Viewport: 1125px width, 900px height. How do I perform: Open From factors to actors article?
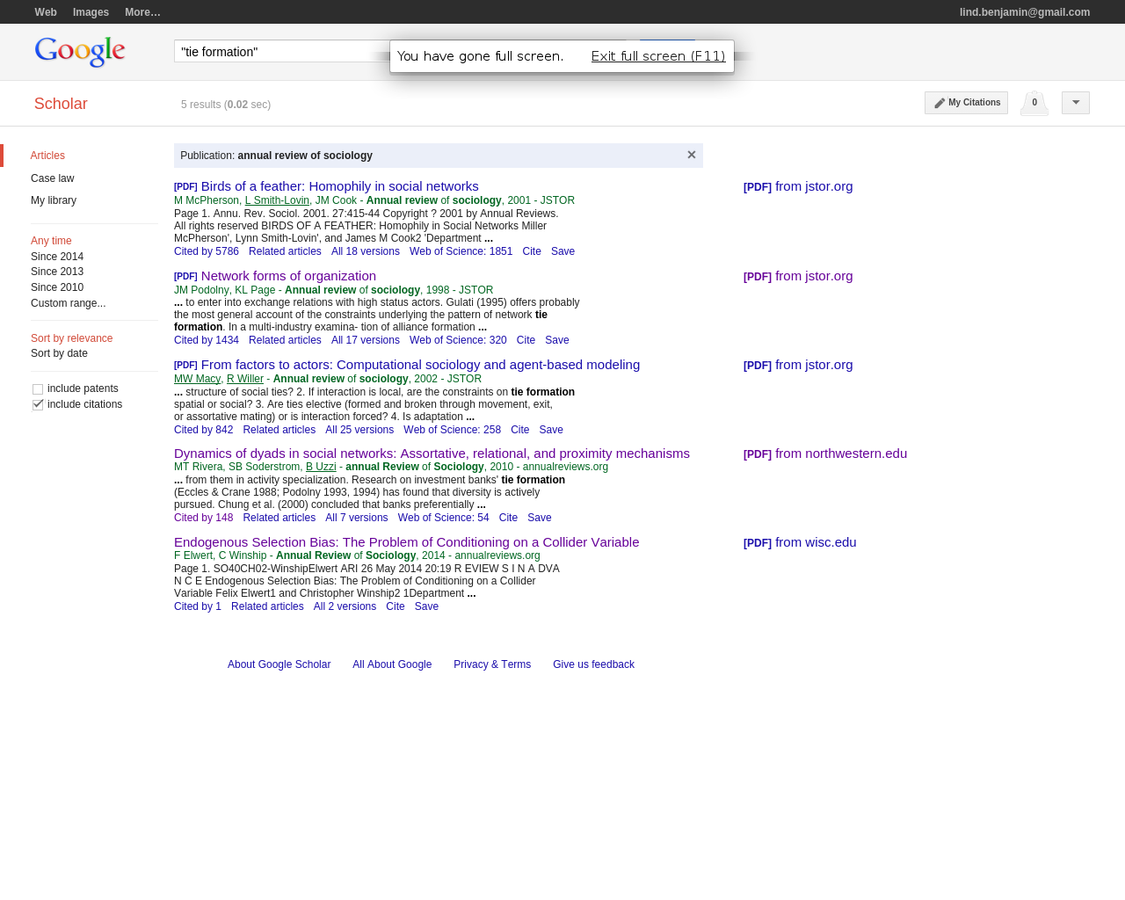[420, 365]
